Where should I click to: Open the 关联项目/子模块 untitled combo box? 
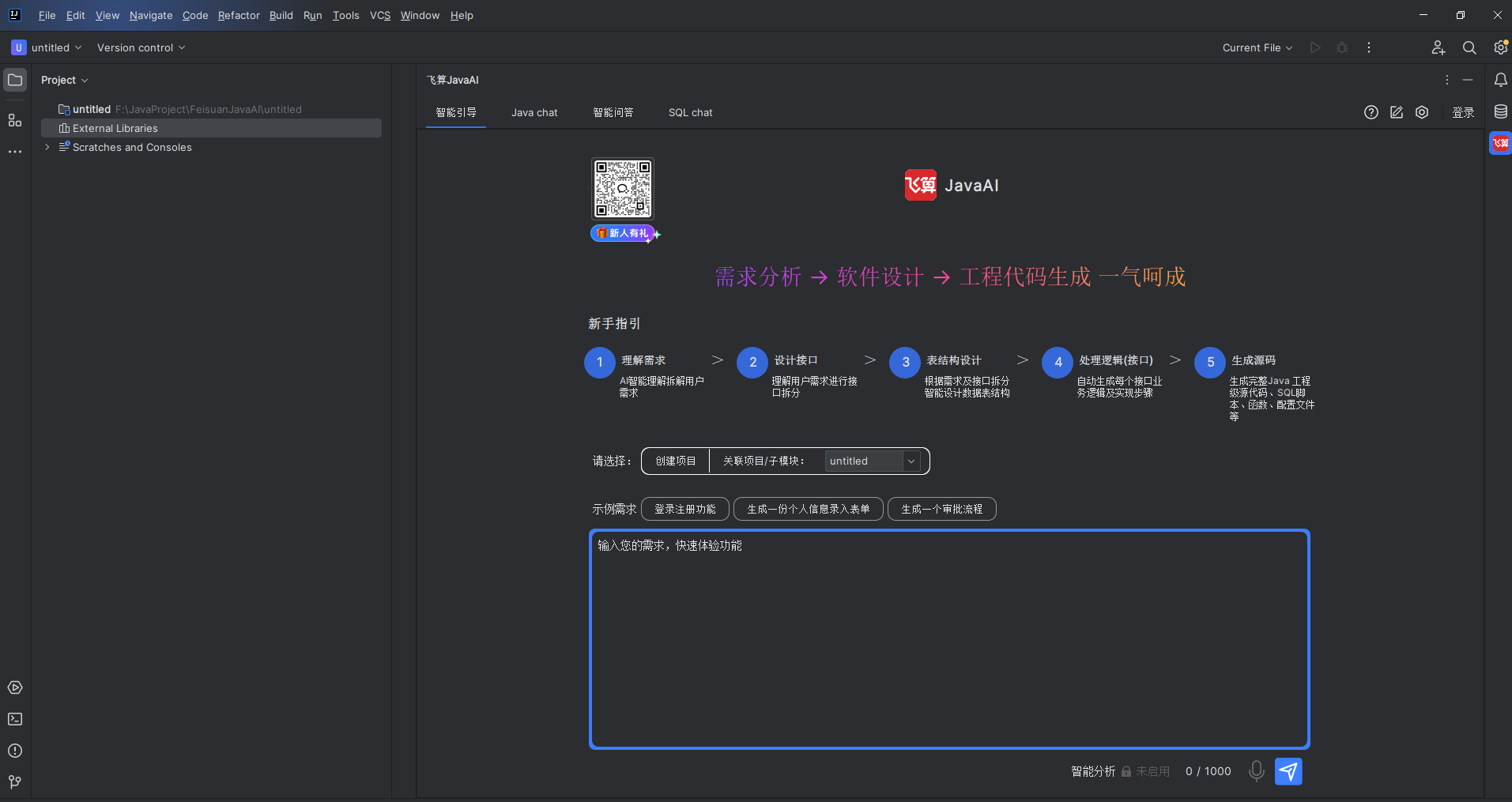pyautogui.click(x=873, y=461)
